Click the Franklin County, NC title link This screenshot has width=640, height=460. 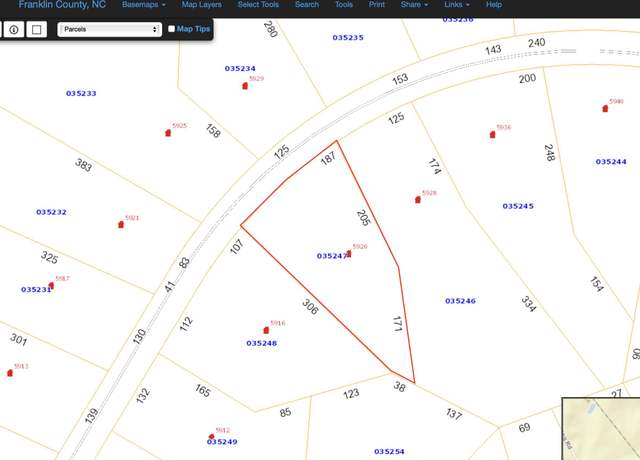tap(62, 5)
